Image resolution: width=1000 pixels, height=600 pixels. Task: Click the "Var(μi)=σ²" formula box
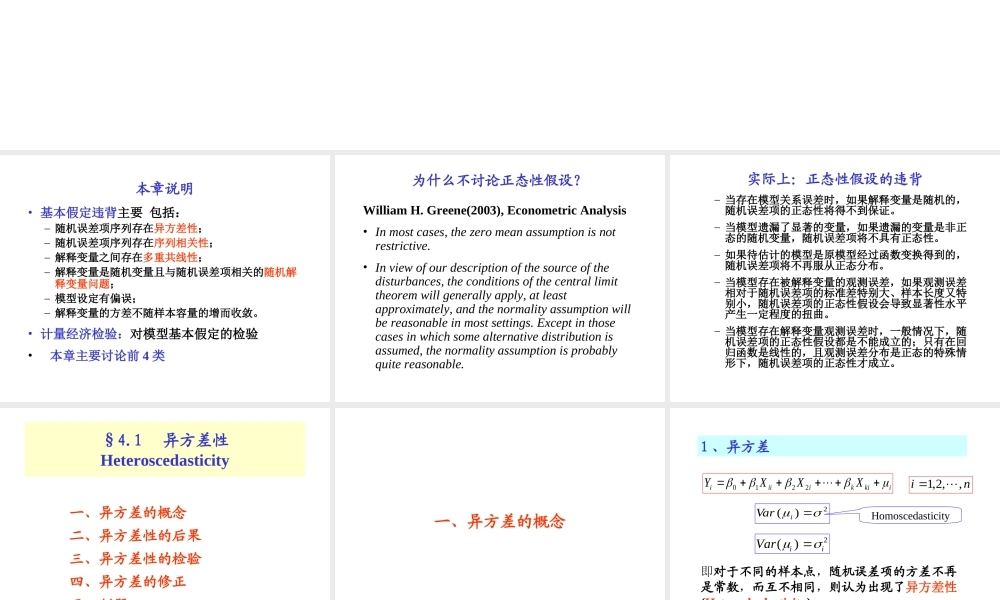[793, 513]
